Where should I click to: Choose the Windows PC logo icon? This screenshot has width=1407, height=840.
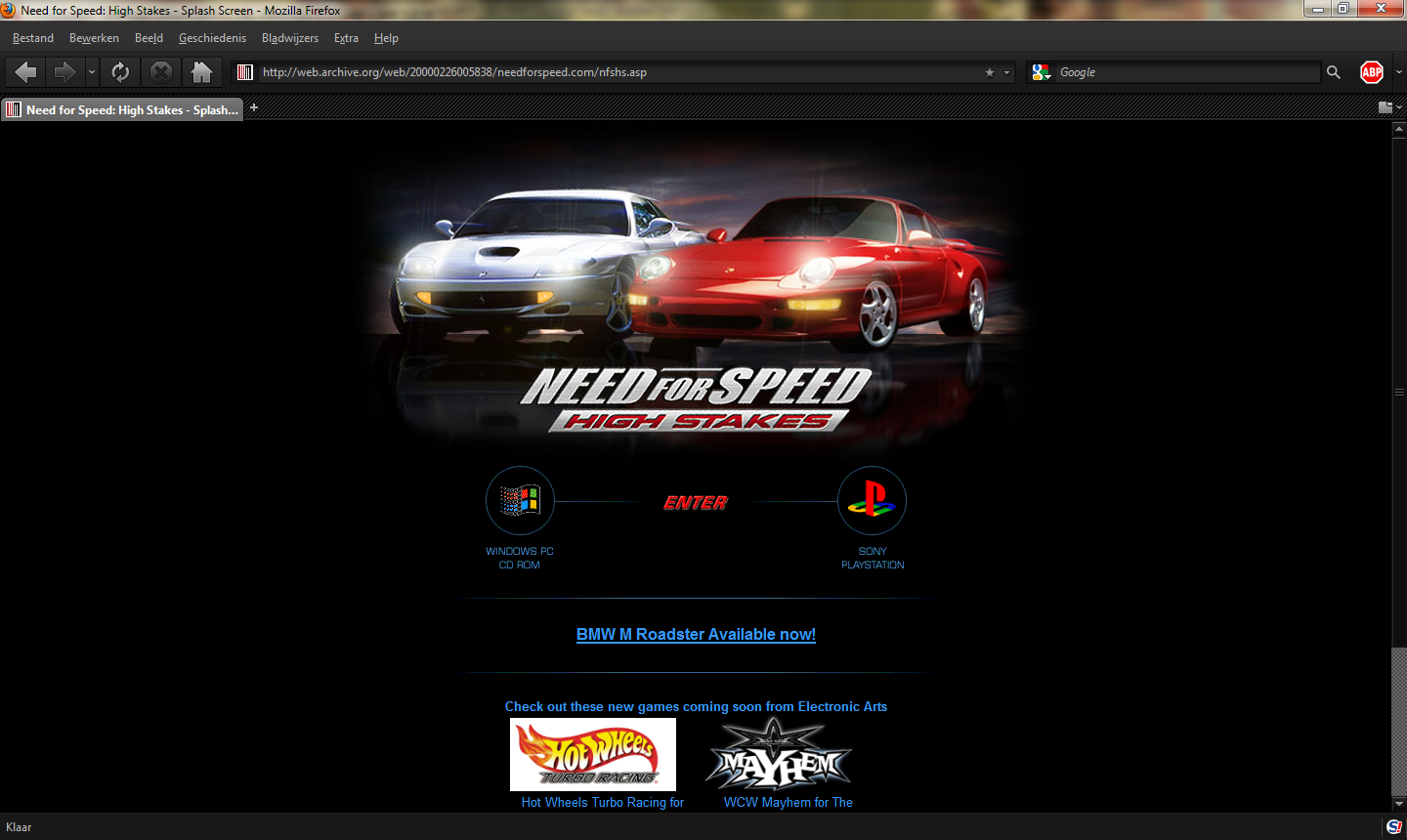click(x=520, y=500)
